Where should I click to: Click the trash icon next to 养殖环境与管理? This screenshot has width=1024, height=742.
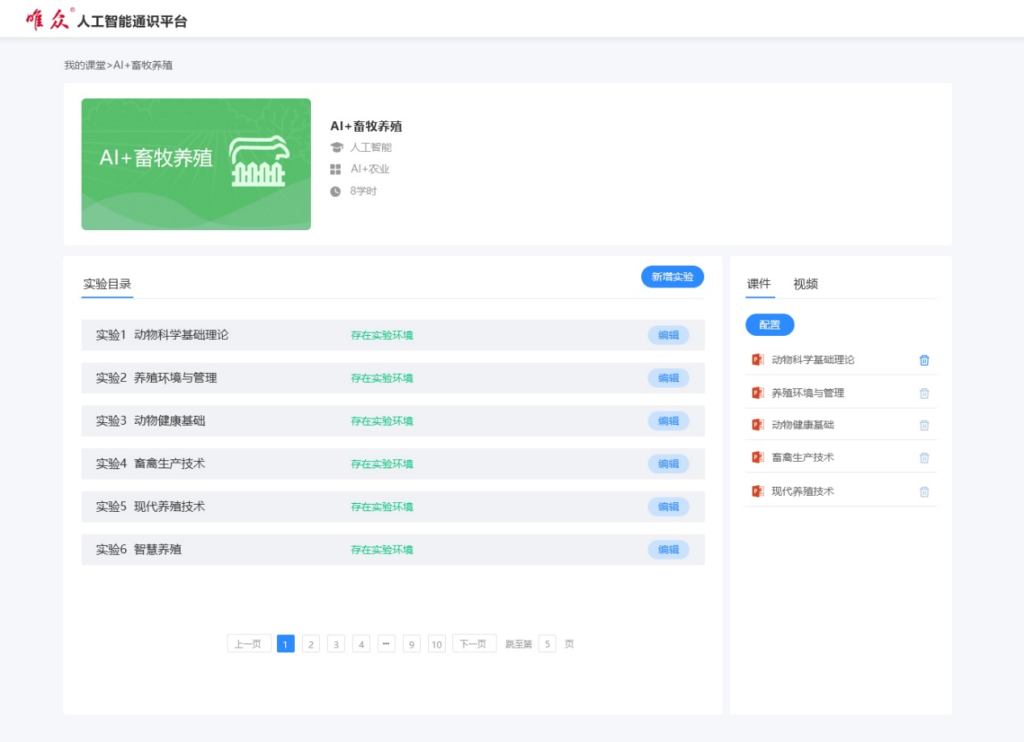click(x=923, y=392)
